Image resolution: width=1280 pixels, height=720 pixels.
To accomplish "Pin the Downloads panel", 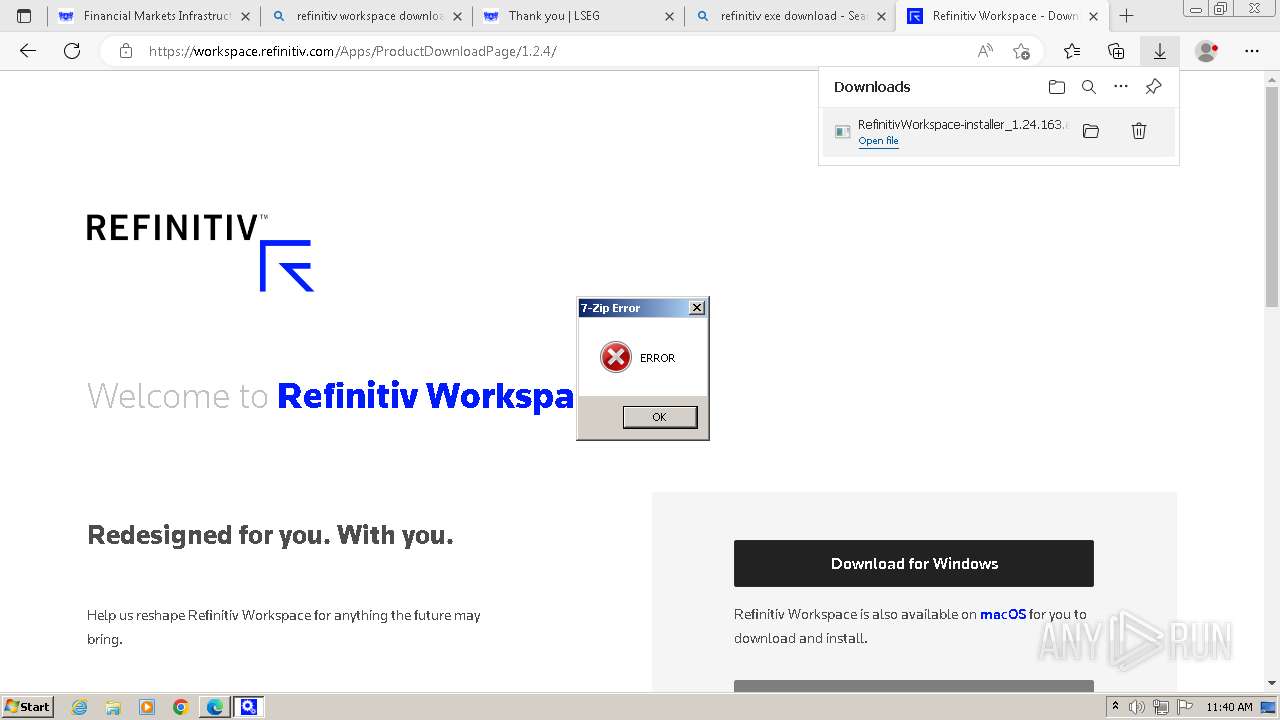I will (x=1153, y=87).
